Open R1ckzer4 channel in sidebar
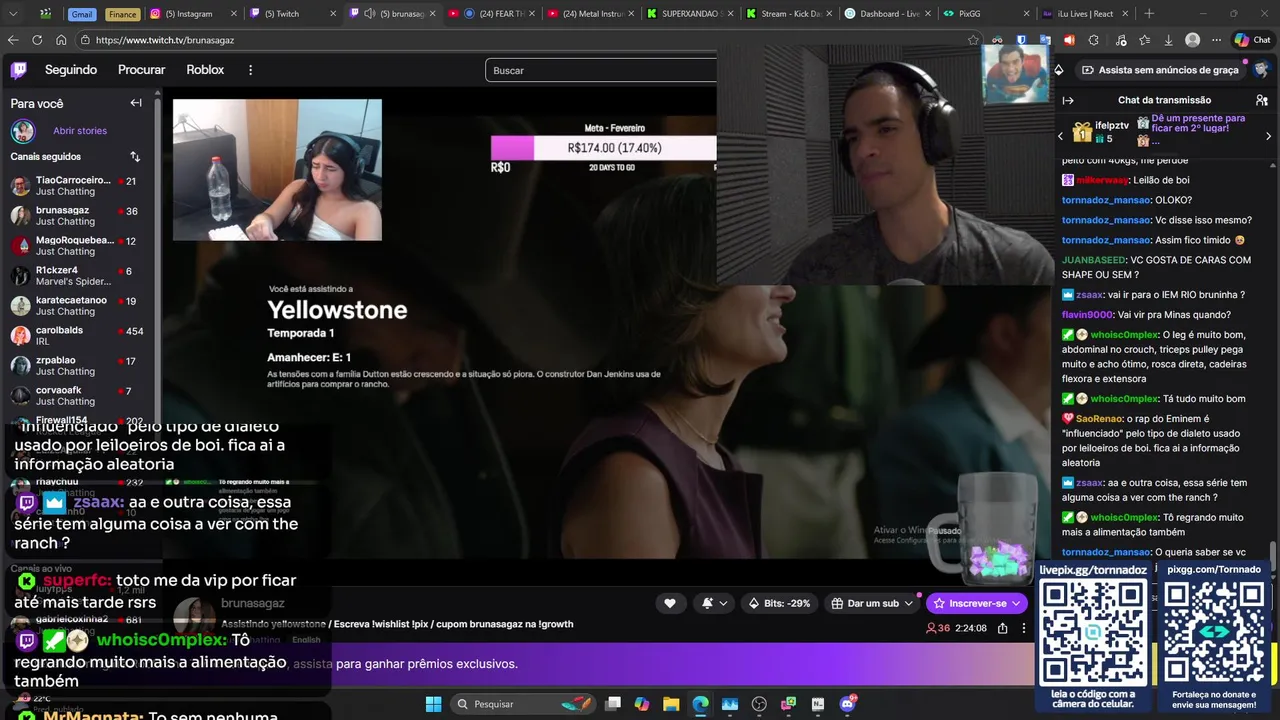This screenshot has height=720, width=1280. pyautogui.click(x=78, y=276)
